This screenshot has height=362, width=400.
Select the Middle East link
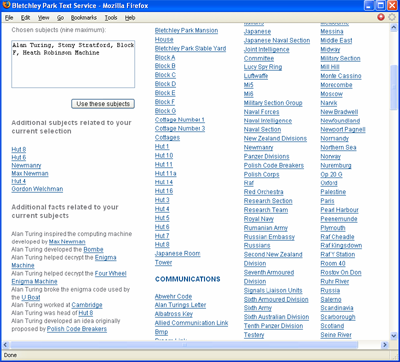pyautogui.click(x=336, y=40)
